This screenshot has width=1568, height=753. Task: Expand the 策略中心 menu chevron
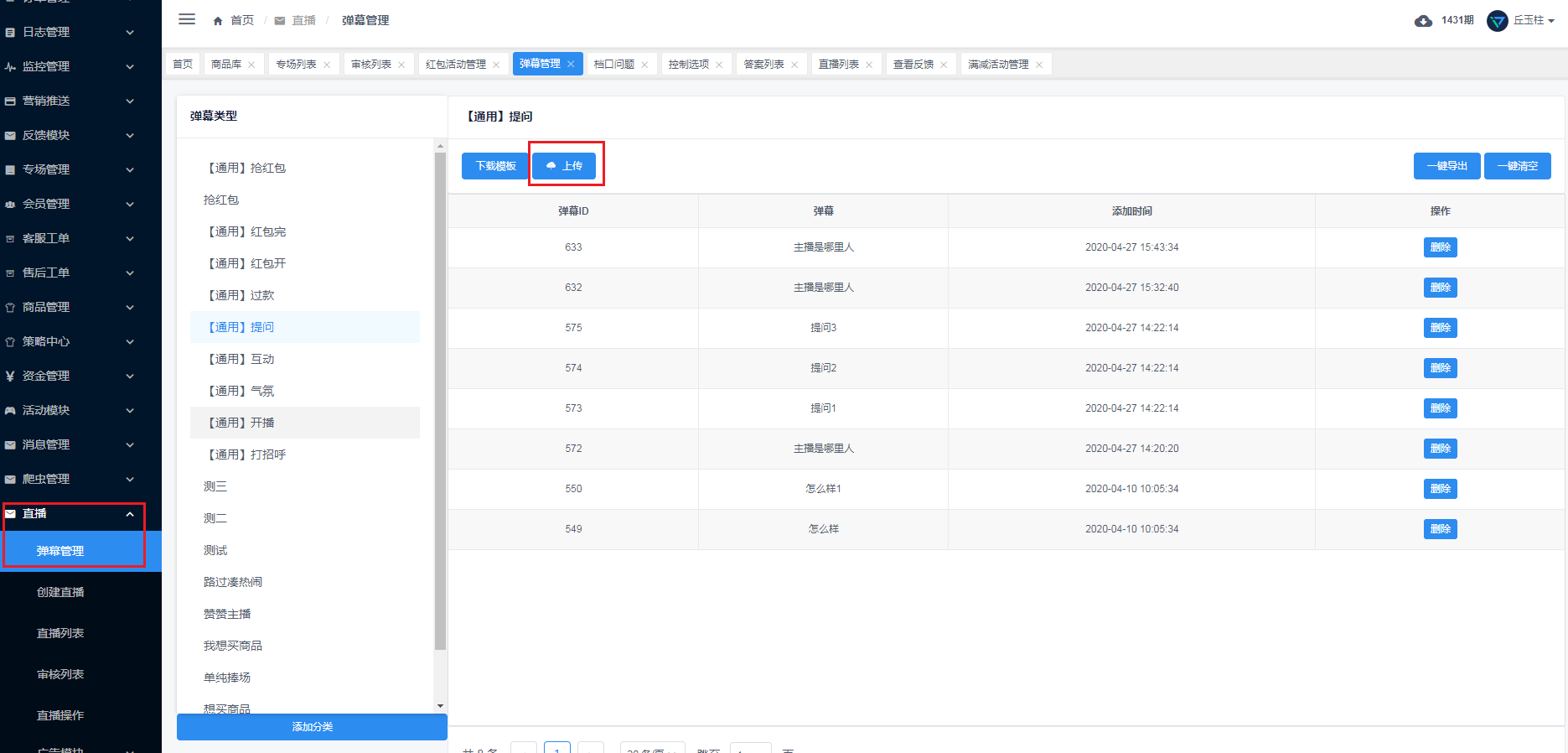point(130,342)
